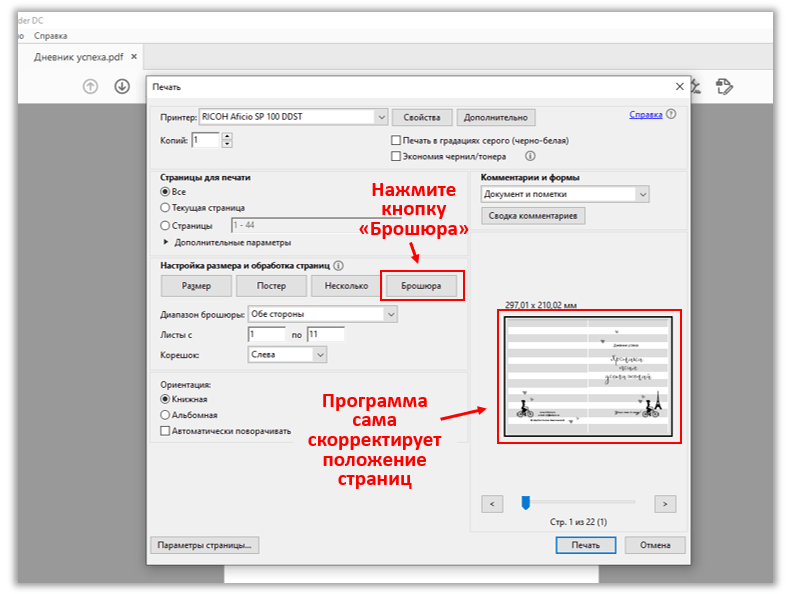Click the booklet print preview thumbnail
789x594 pixels.
[588, 376]
